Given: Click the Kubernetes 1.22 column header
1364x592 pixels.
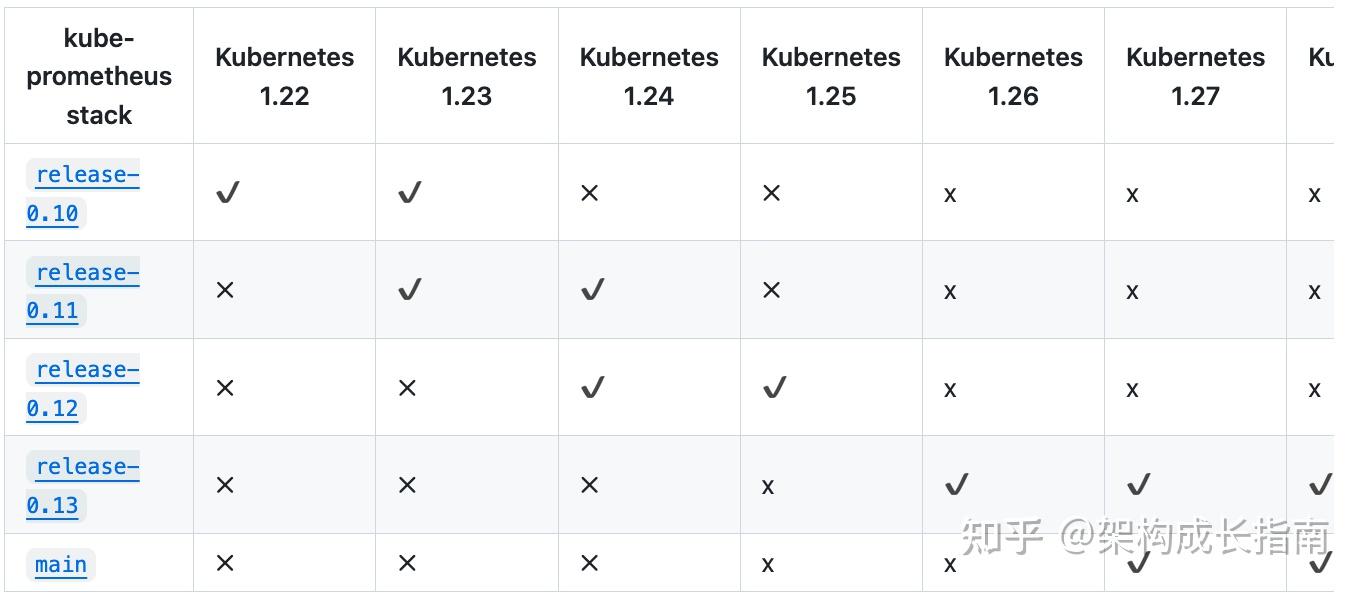Looking at the screenshot, I should click(x=284, y=76).
